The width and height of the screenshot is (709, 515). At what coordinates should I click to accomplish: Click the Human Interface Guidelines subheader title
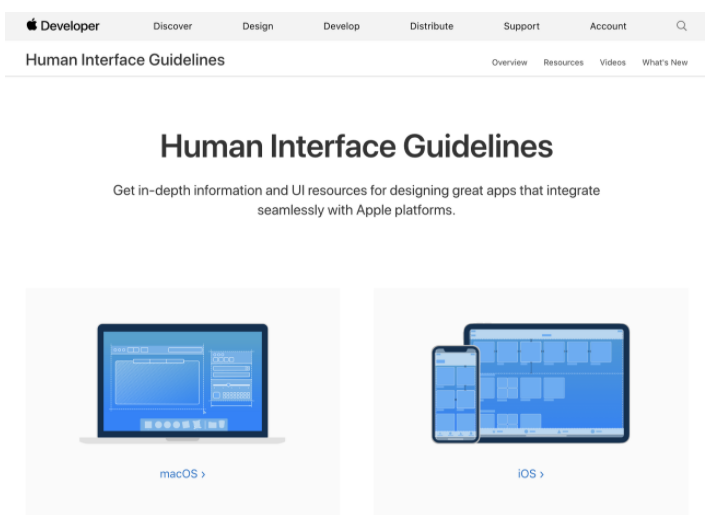coord(125,60)
